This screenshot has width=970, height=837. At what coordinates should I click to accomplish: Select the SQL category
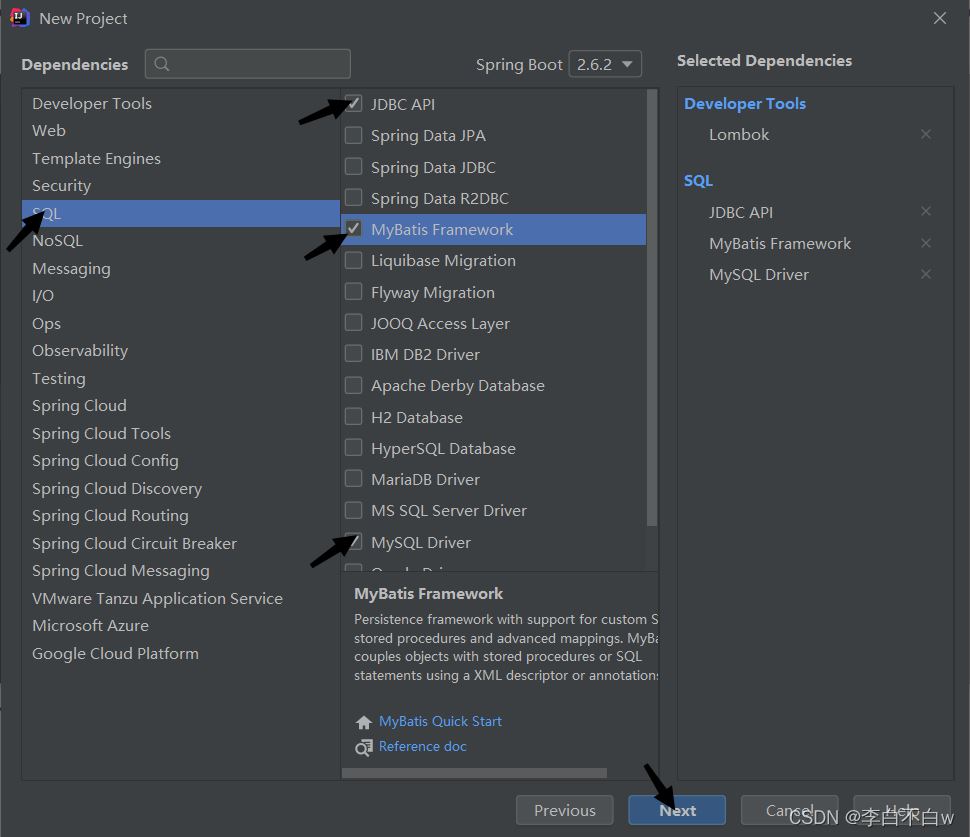pos(181,213)
